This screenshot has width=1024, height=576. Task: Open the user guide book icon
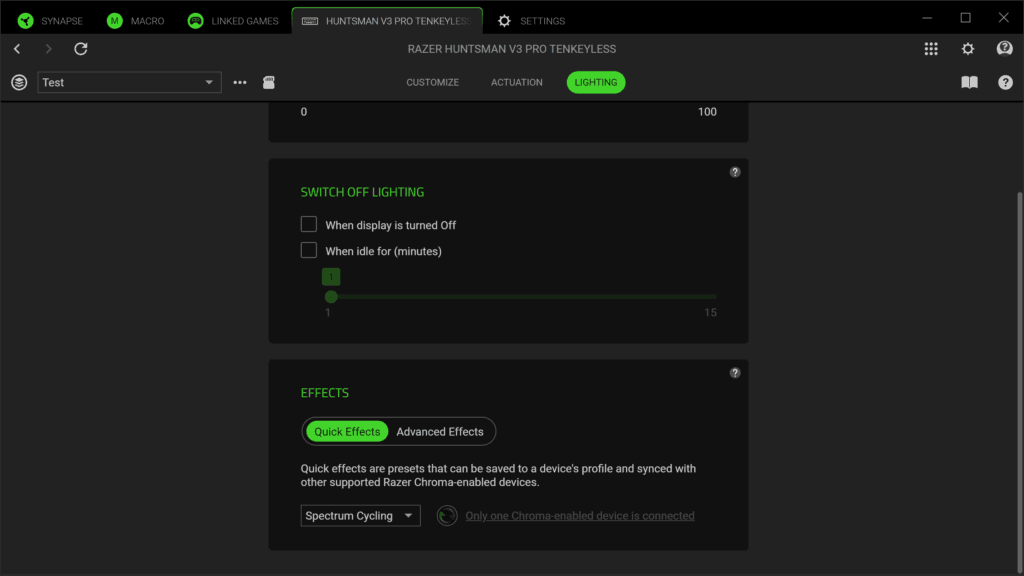coord(969,82)
